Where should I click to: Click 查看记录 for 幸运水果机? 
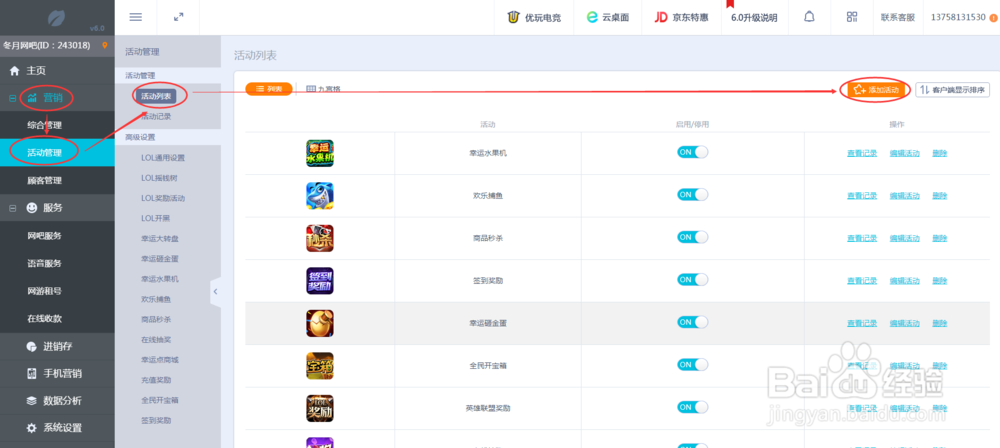(x=862, y=153)
